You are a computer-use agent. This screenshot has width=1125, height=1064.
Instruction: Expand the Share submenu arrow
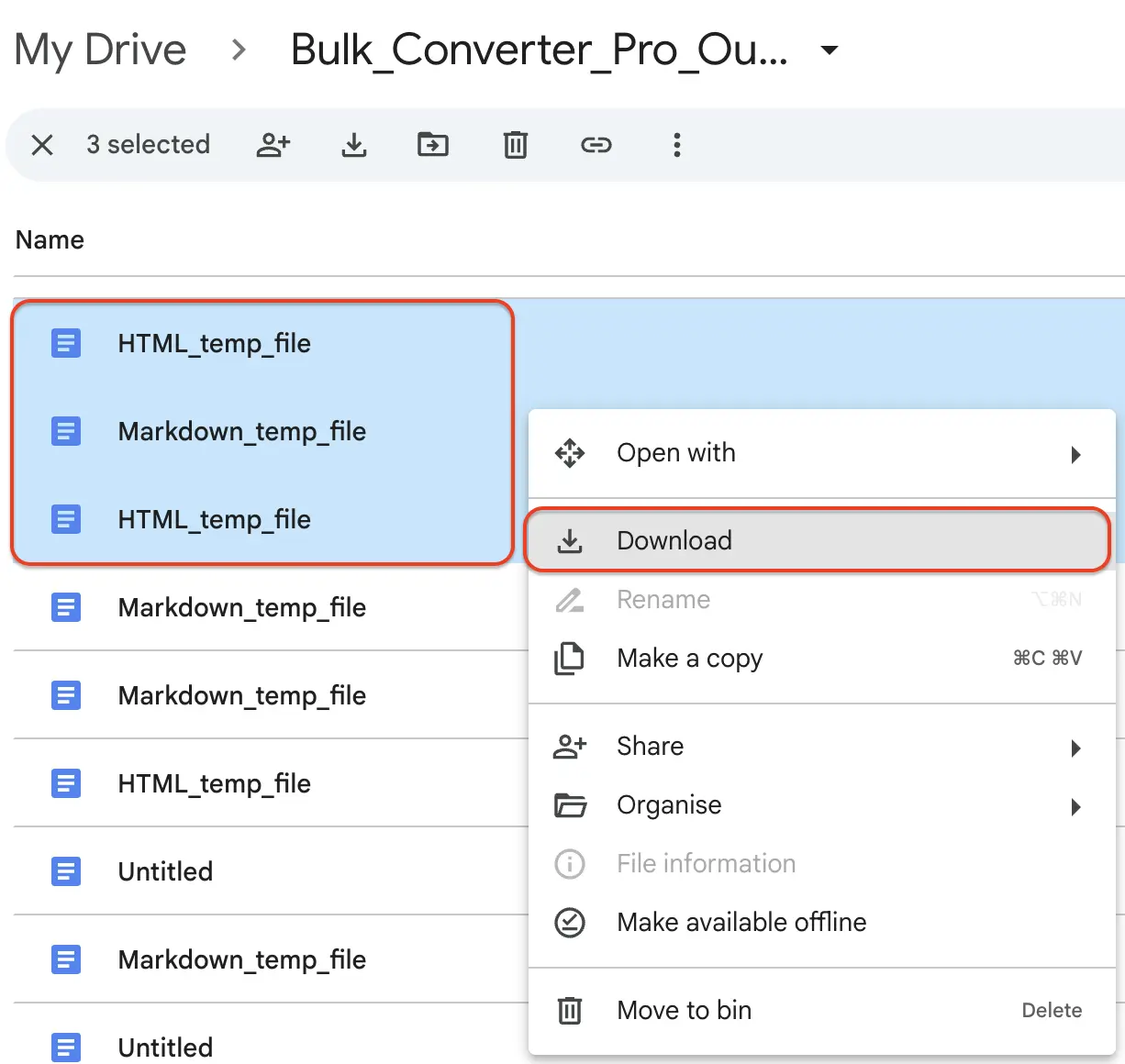[1076, 748]
